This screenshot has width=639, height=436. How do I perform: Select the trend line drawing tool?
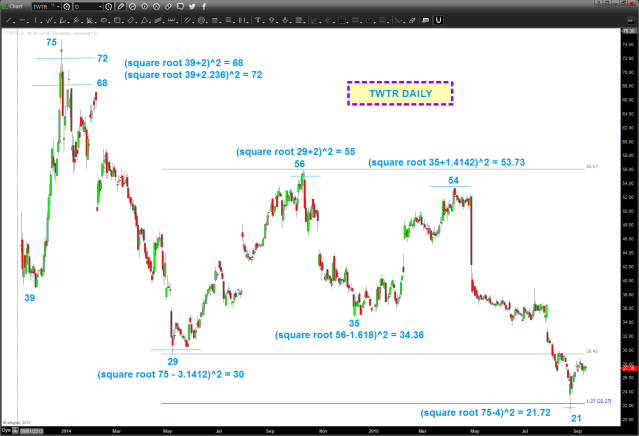coord(8,20)
